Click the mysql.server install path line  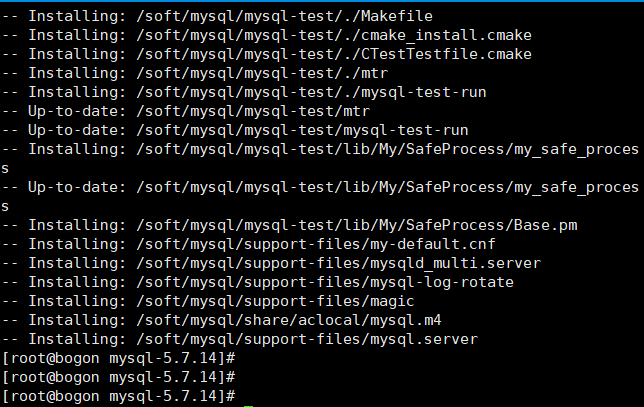tap(240, 339)
